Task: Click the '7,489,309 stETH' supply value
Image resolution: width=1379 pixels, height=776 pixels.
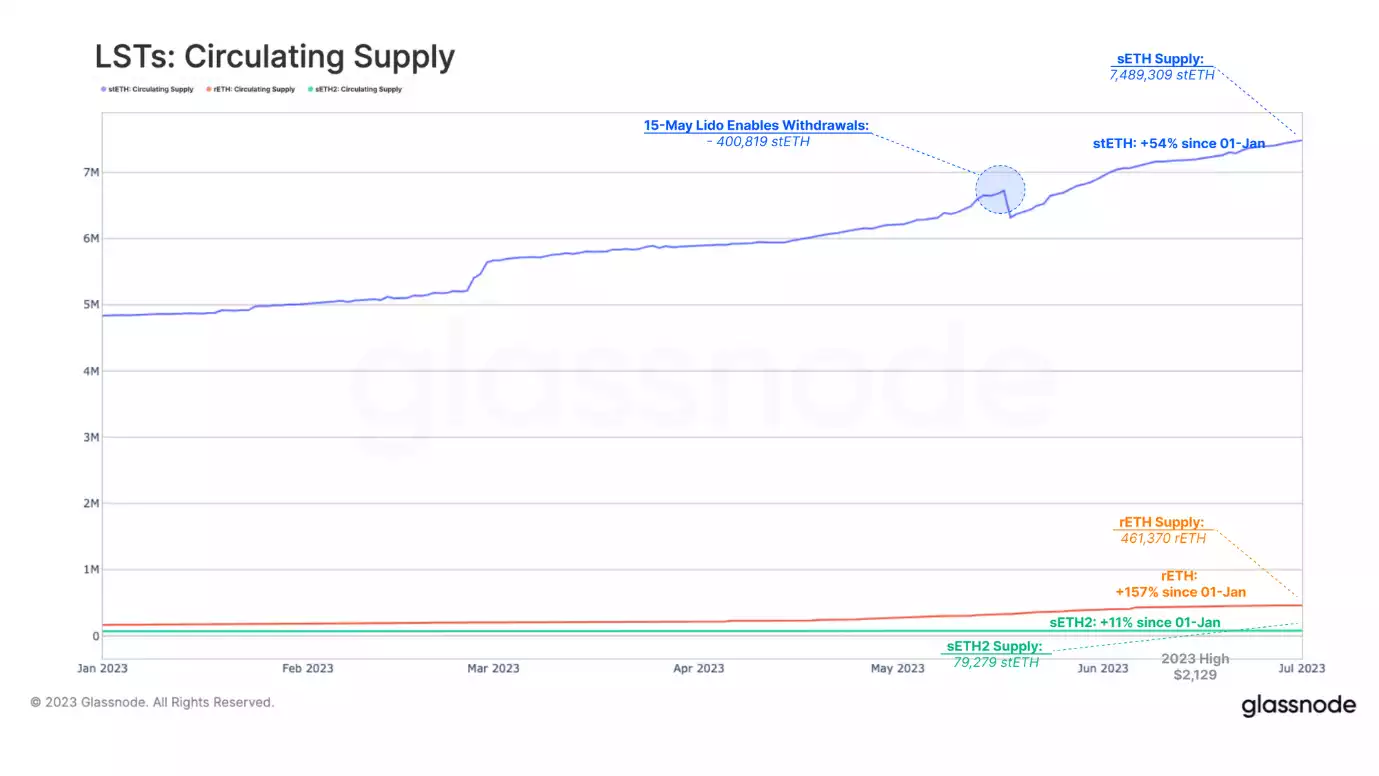Action: (x=1161, y=75)
